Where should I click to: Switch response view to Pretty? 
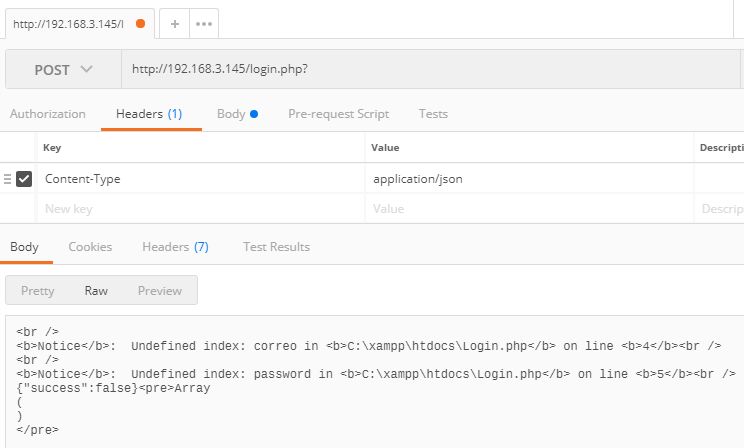37,290
